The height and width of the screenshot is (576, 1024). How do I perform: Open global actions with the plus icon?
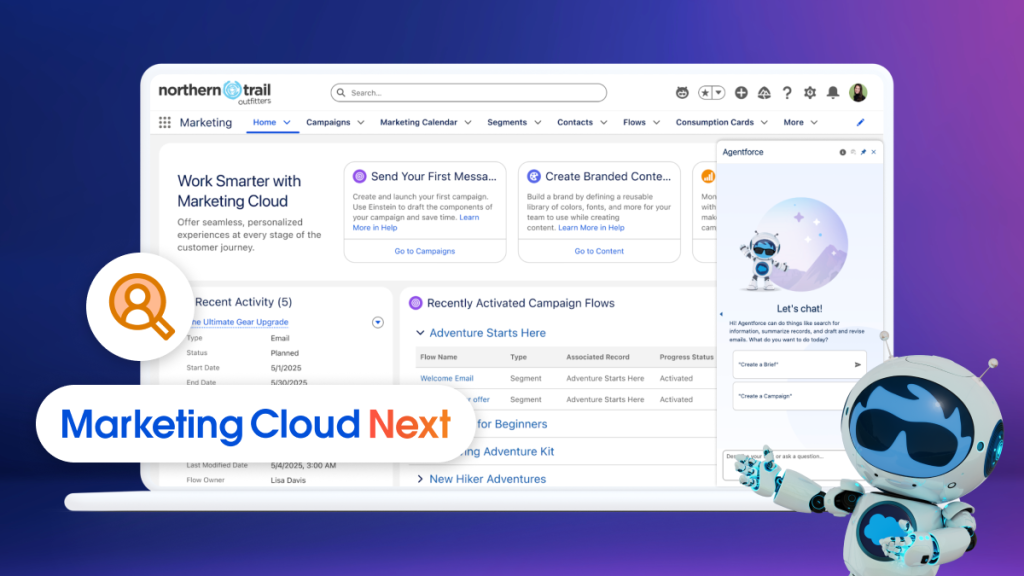(x=741, y=92)
